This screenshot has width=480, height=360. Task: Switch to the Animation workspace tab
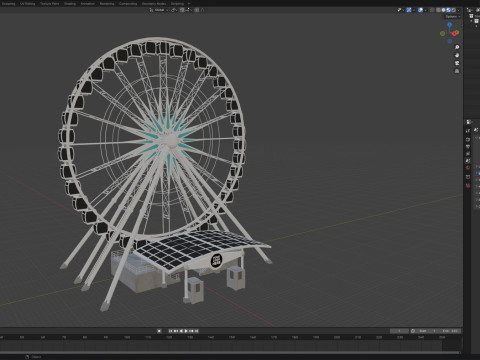88,4
